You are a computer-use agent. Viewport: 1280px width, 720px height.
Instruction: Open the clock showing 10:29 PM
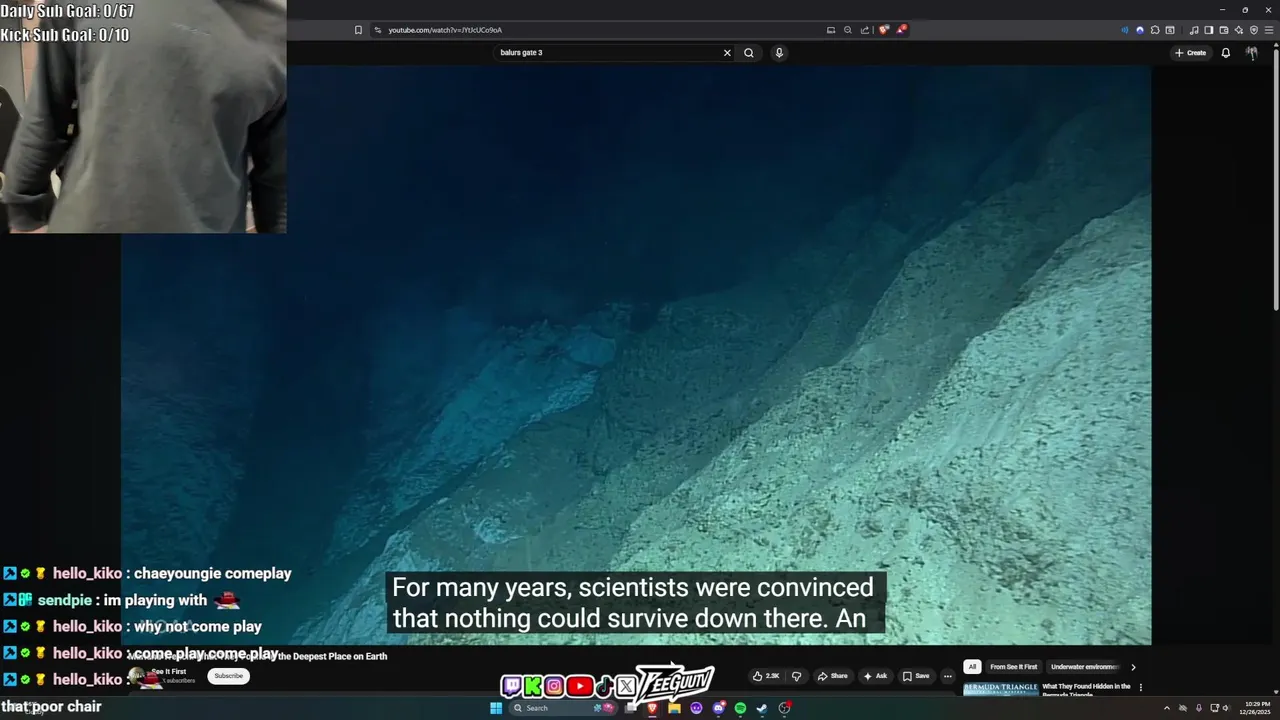click(x=1256, y=708)
